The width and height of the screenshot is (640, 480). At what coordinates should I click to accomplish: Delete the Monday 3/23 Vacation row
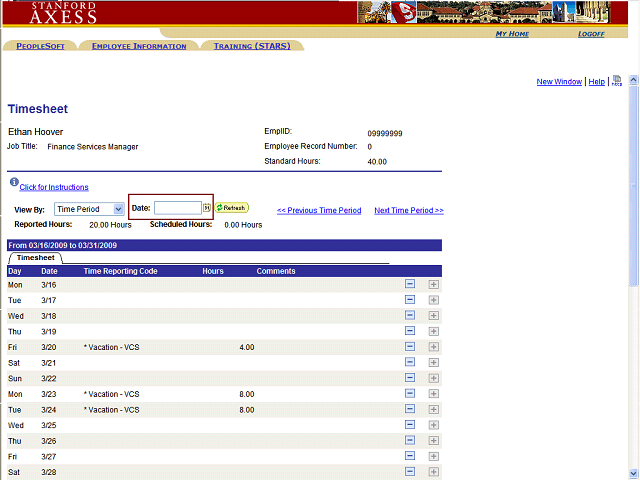coord(410,394)
